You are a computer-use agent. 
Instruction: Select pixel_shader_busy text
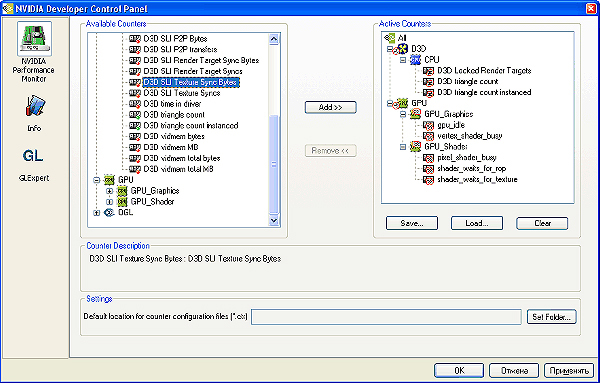point(467,158)
